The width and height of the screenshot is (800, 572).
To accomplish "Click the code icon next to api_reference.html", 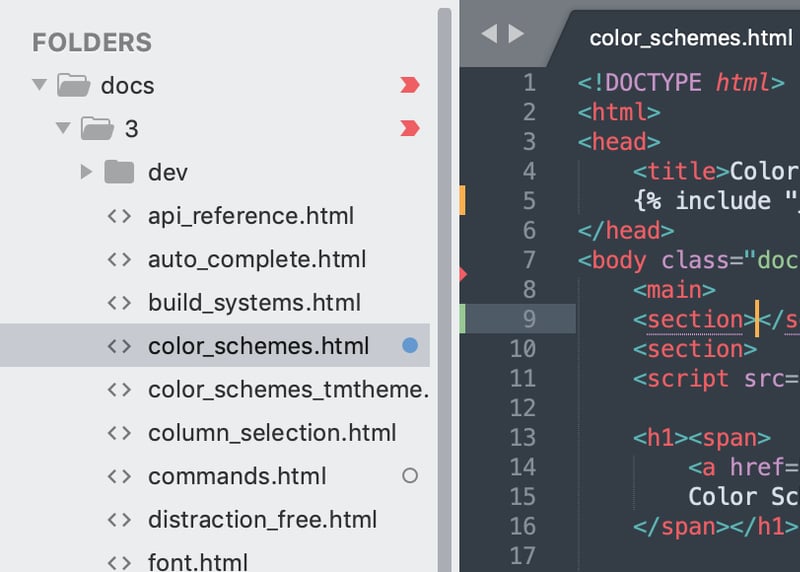I will click(119, 216).
